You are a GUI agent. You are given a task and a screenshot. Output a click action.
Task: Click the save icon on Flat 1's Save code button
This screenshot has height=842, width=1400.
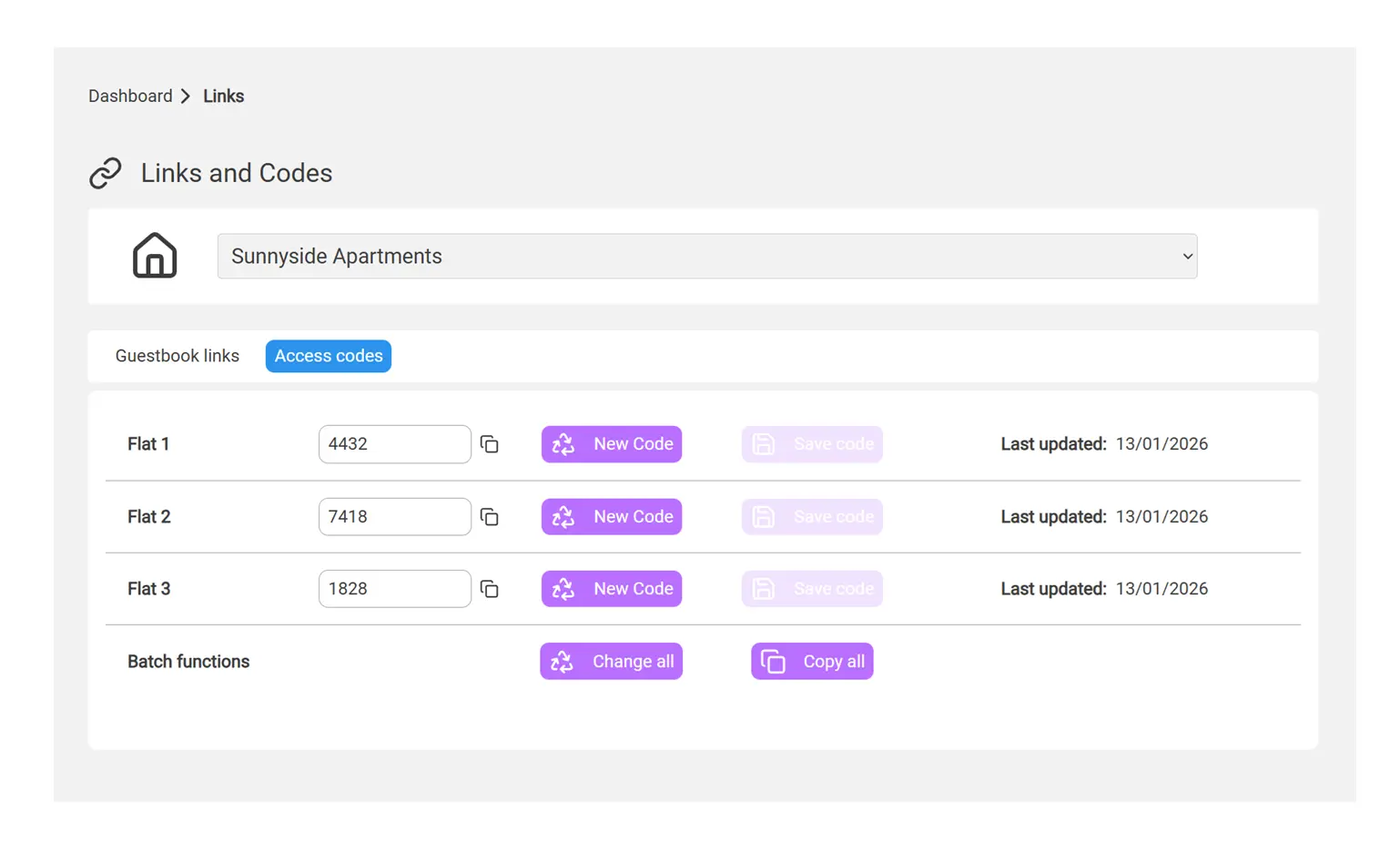click(763, 444)
